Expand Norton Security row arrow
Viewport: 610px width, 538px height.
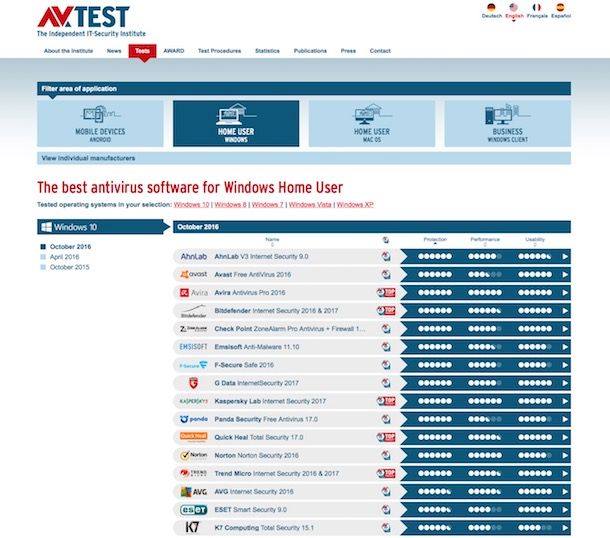pos(565,456)
